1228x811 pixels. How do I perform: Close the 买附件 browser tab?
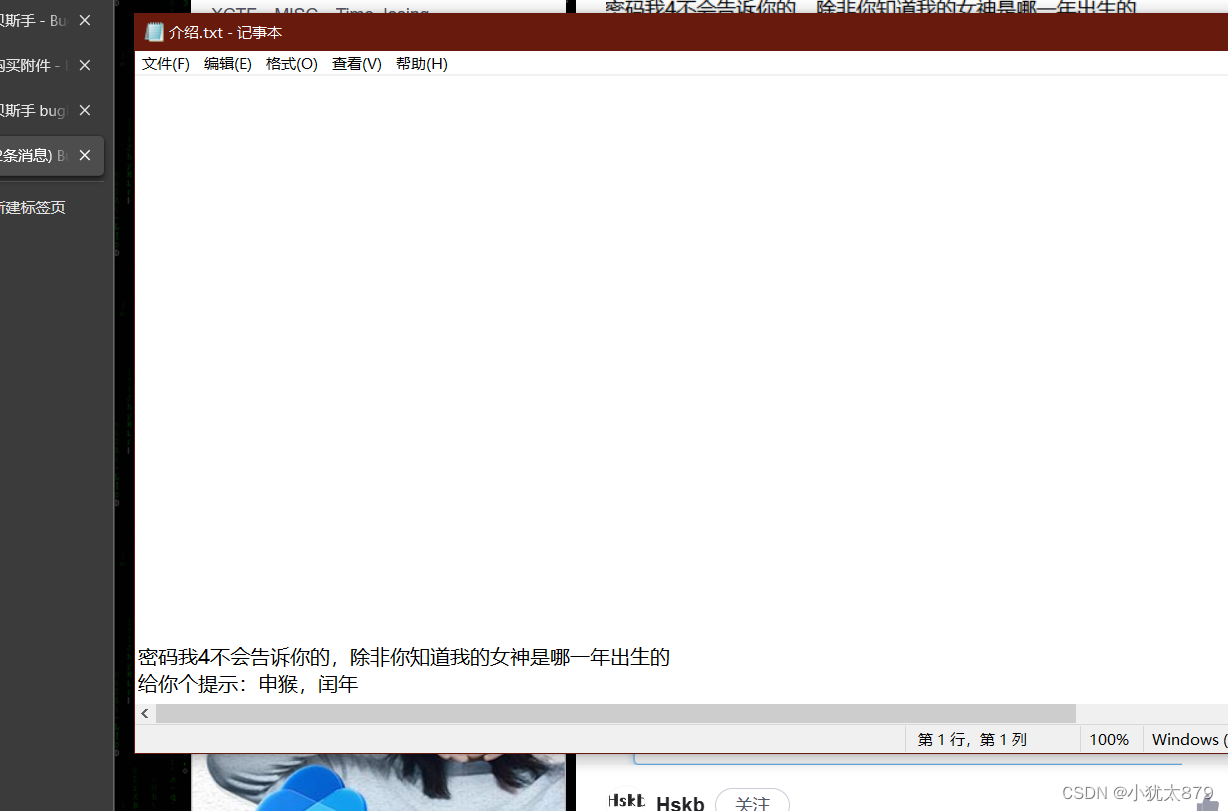pyautogui.click(x=85, y=65)
